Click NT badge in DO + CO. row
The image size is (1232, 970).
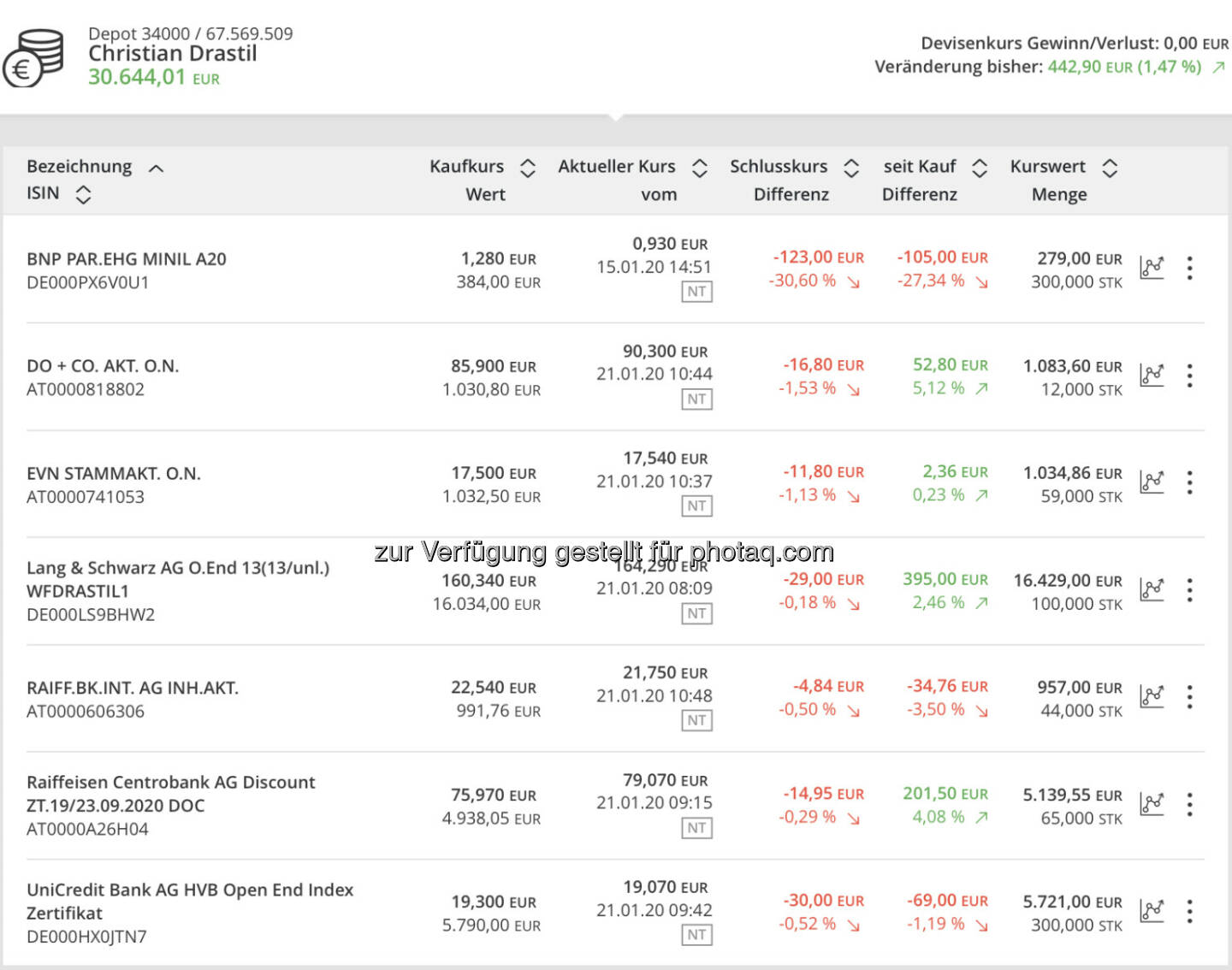point(696,399)
